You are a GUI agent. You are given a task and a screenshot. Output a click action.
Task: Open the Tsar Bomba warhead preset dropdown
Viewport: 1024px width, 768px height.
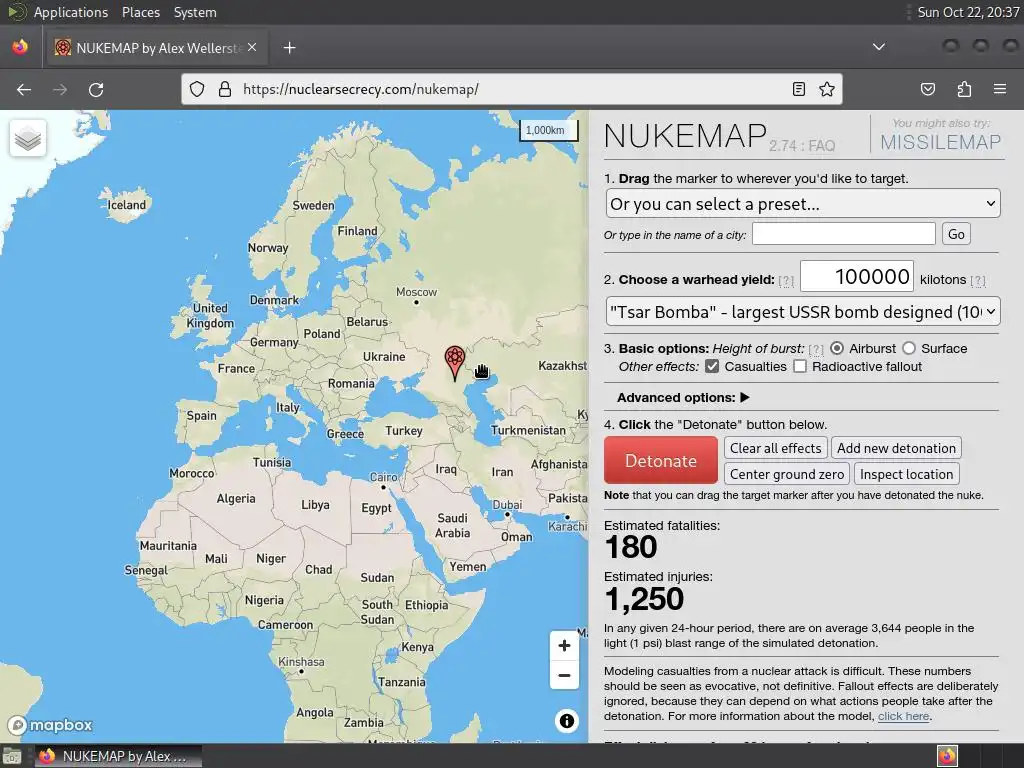click(803, 312)
